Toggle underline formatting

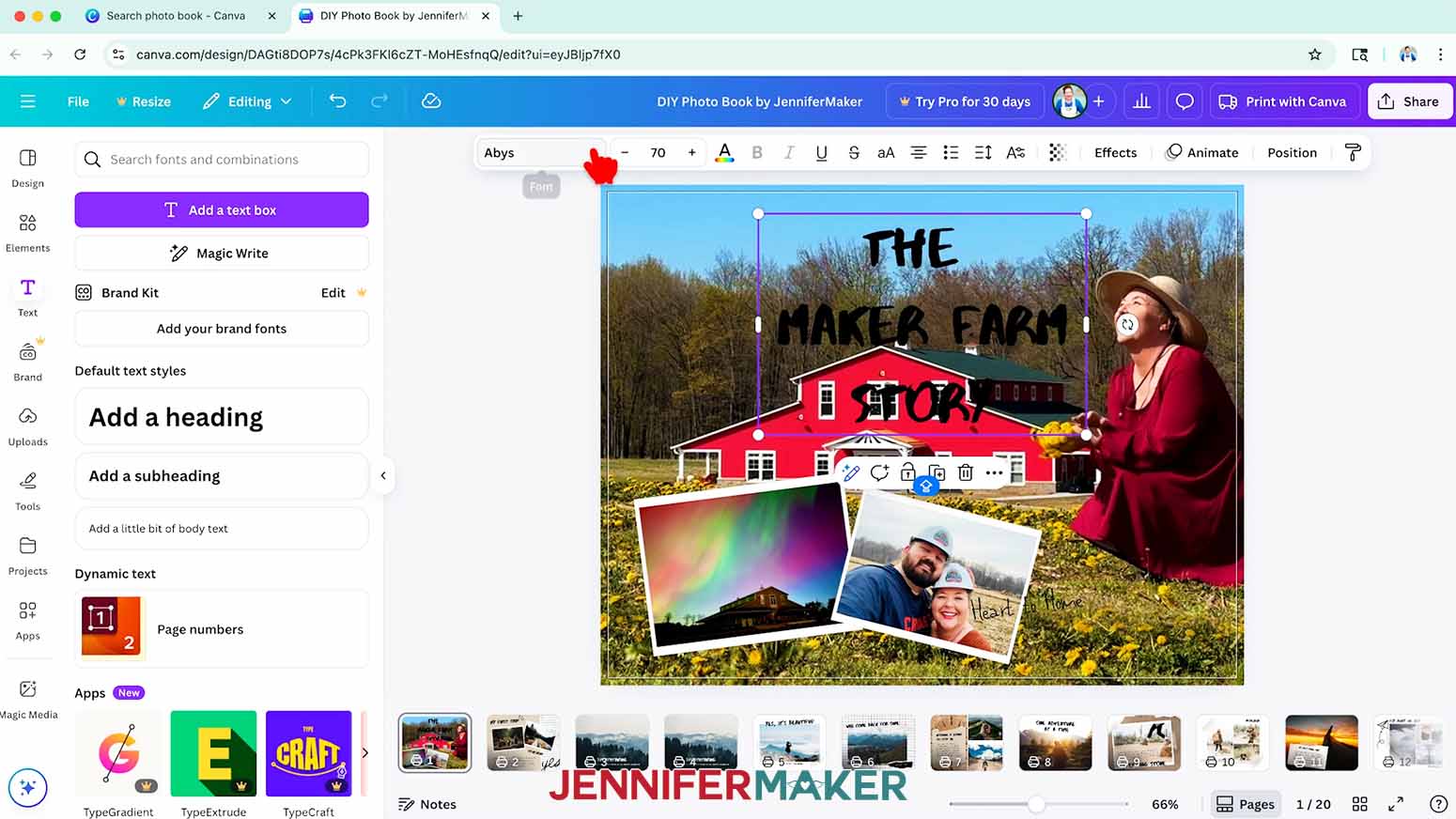pyautogui.click(x=821, y=152)
